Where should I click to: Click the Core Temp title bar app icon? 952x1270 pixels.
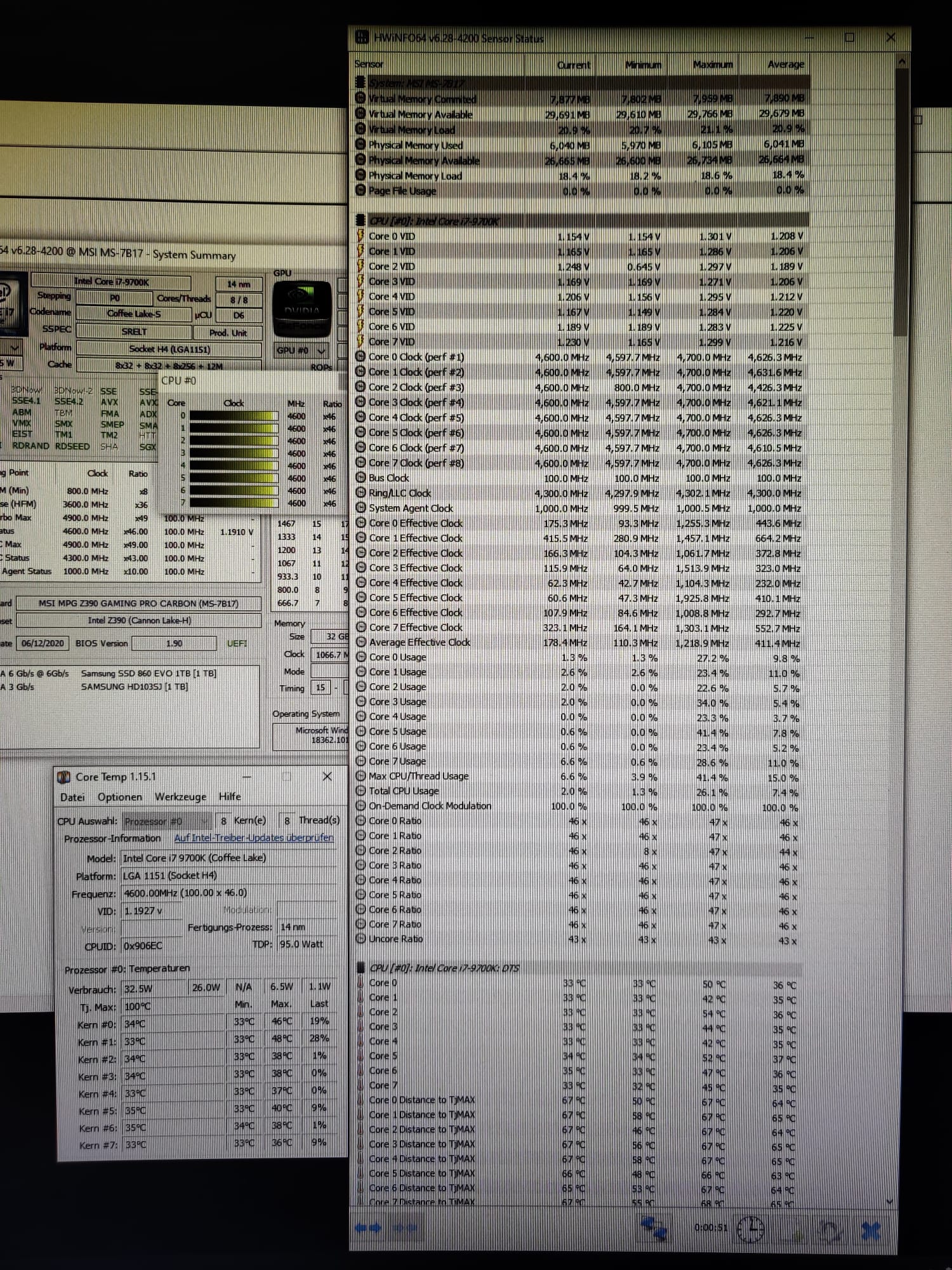[x=64, y=777]
